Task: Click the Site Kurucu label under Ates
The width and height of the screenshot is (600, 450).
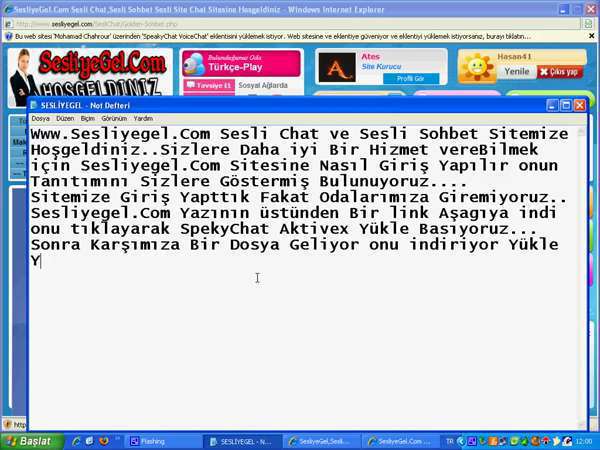Action: (x=382, y=67)
